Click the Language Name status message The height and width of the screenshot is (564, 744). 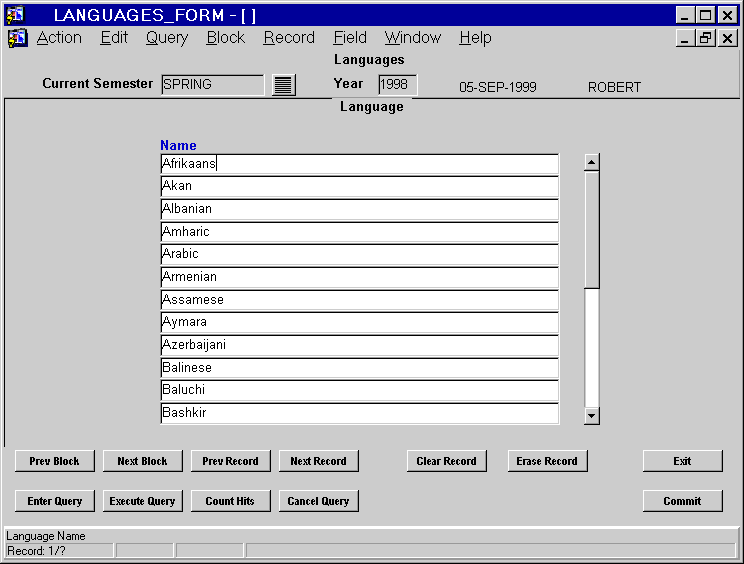click(46, 536)
